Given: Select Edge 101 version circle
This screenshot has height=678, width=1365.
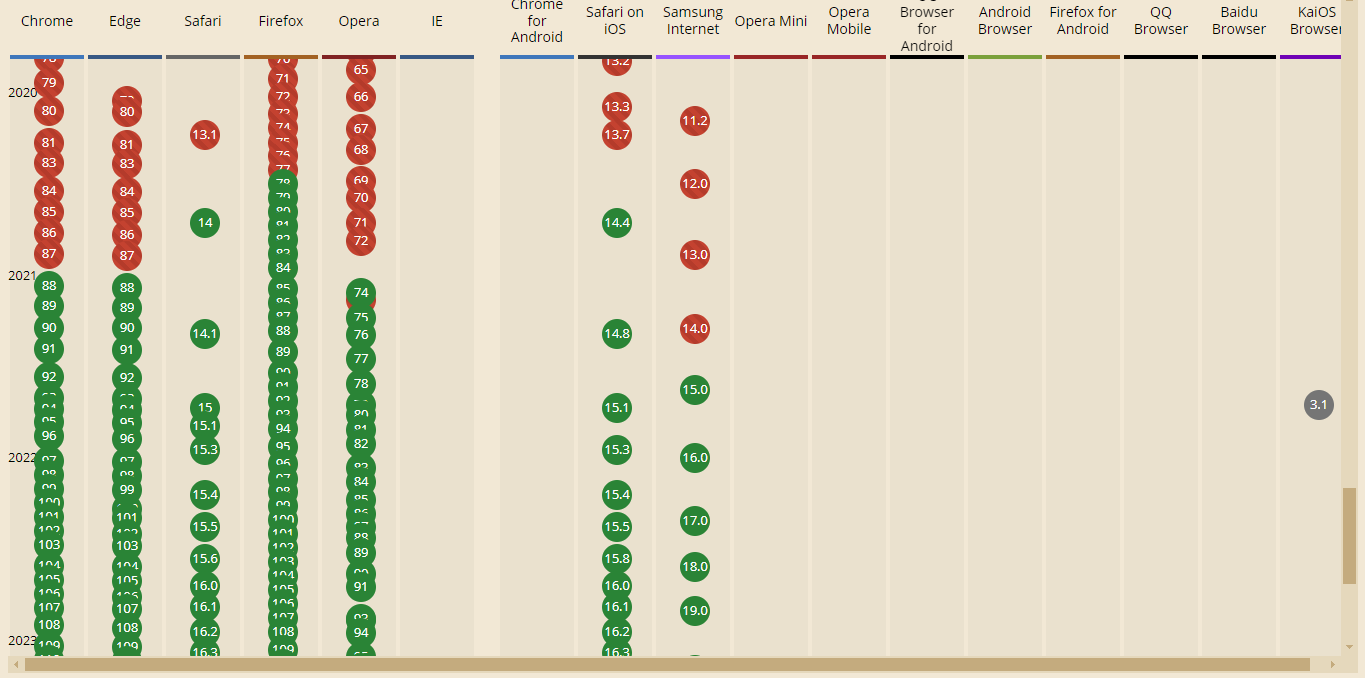Looking at the screenshot, I should [127, 517].
